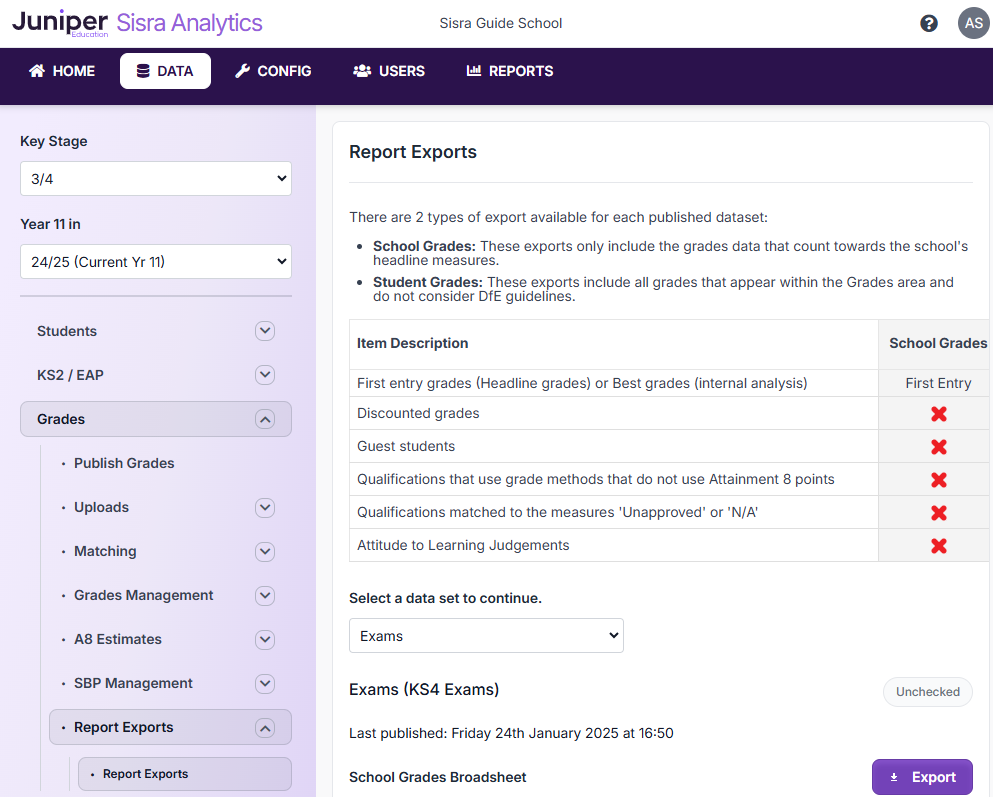Image resolution: width=993 pixels, height=797 pixels.
Task: Open the REPORTS tab
Action: pos(510,71)
